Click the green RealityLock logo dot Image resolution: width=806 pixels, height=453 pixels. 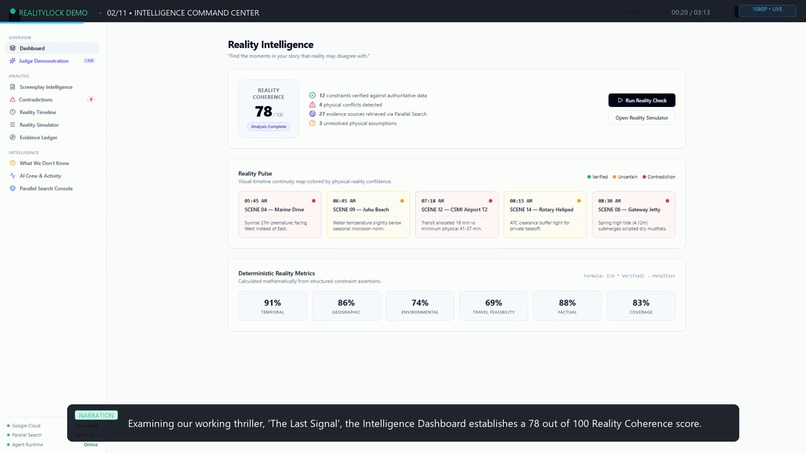coord(13,11)
